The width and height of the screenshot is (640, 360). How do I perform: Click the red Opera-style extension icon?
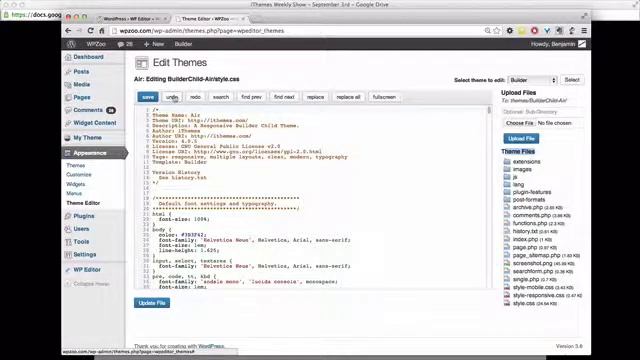[534, 31]
